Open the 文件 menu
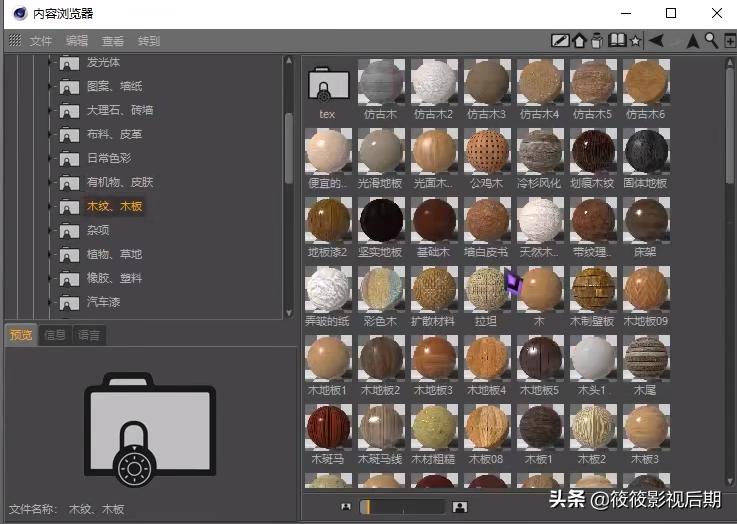Viewport: 737px width, 524px height. (40, 41)
